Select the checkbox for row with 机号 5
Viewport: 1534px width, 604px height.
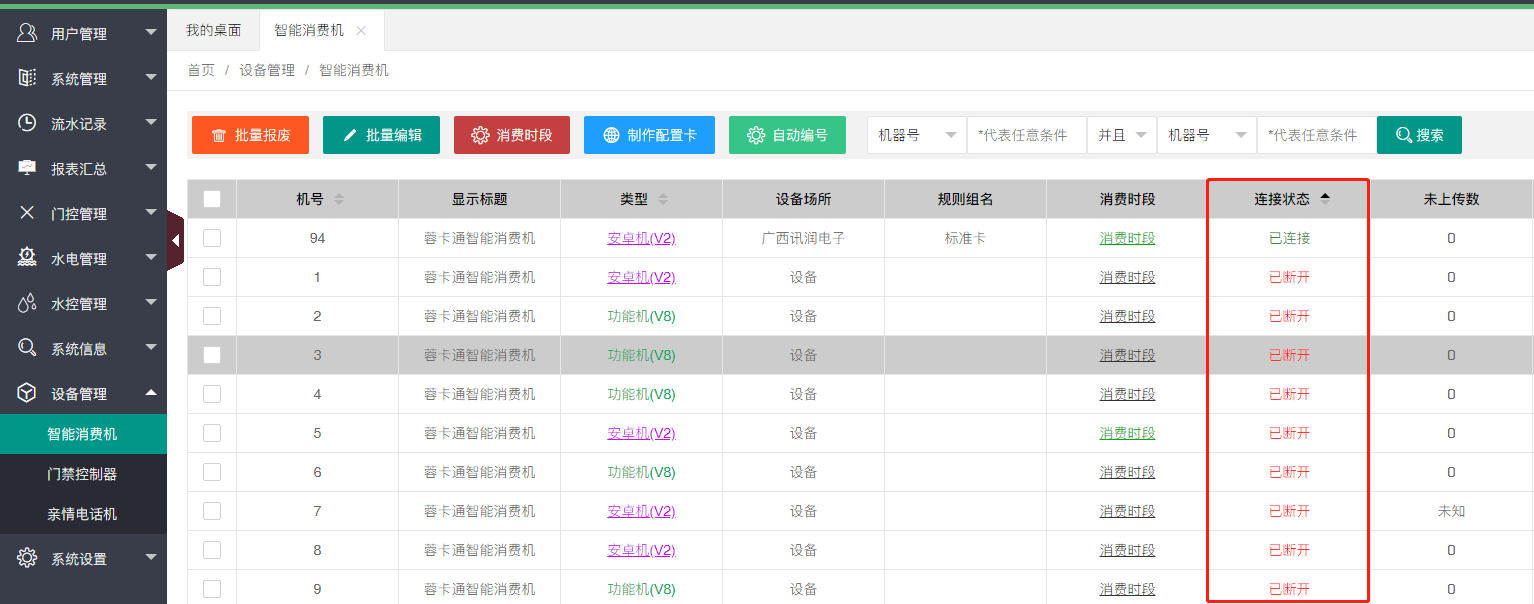point(212,433)
